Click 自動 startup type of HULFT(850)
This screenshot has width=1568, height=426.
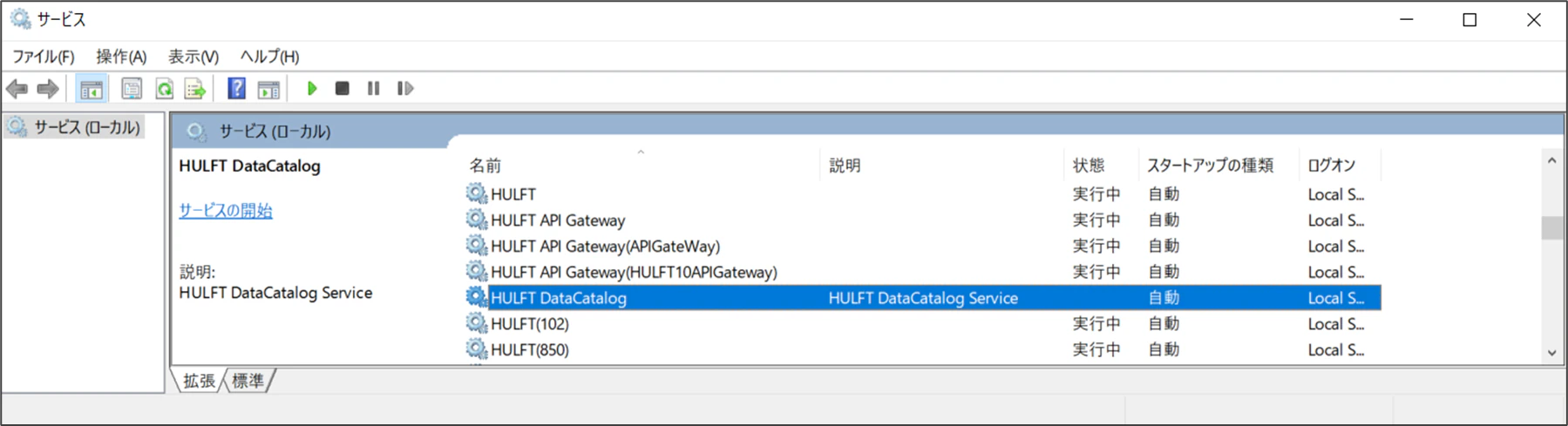click(1164, 350)
